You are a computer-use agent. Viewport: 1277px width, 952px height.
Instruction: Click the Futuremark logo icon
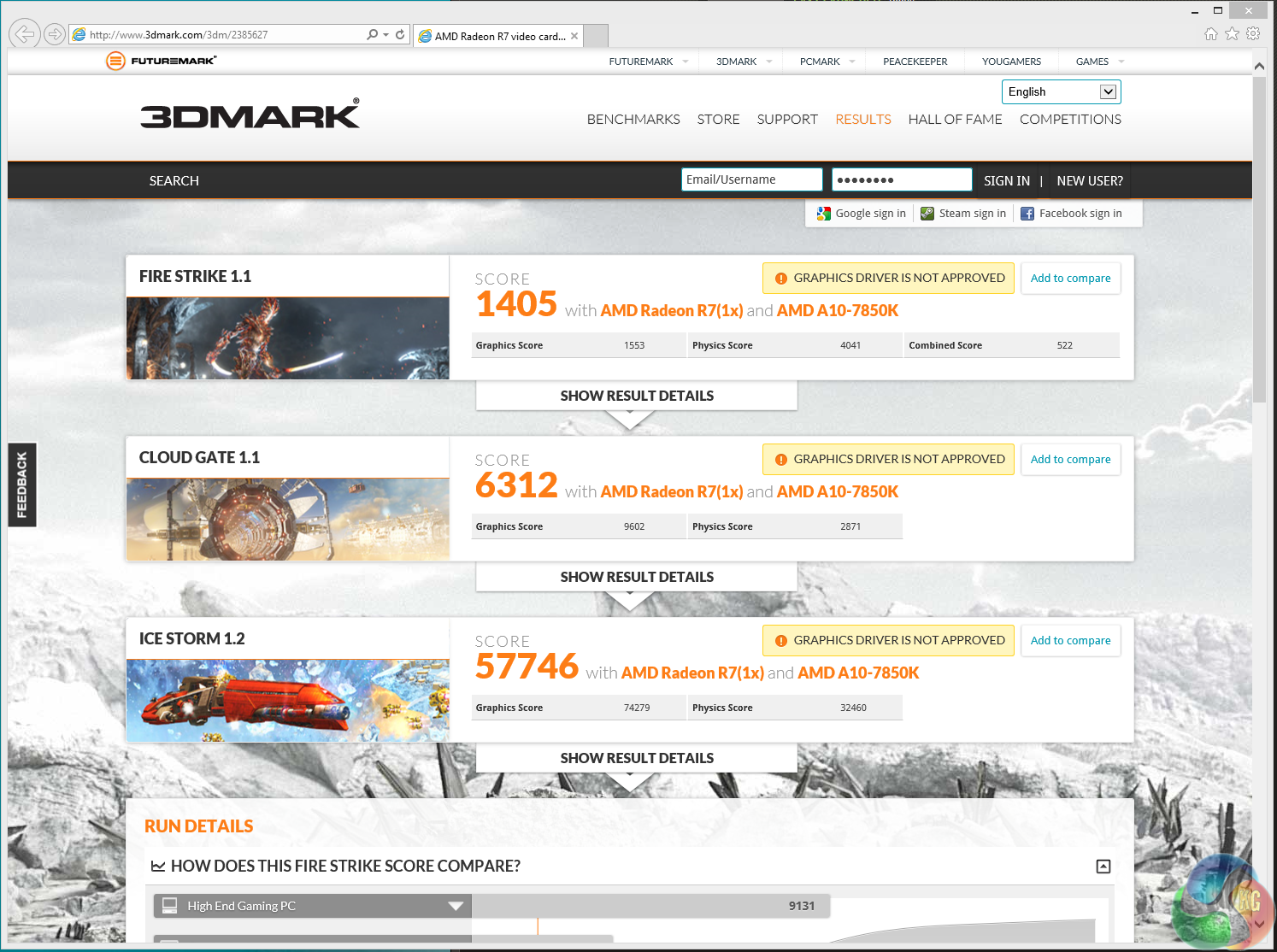tap(115, 61)
